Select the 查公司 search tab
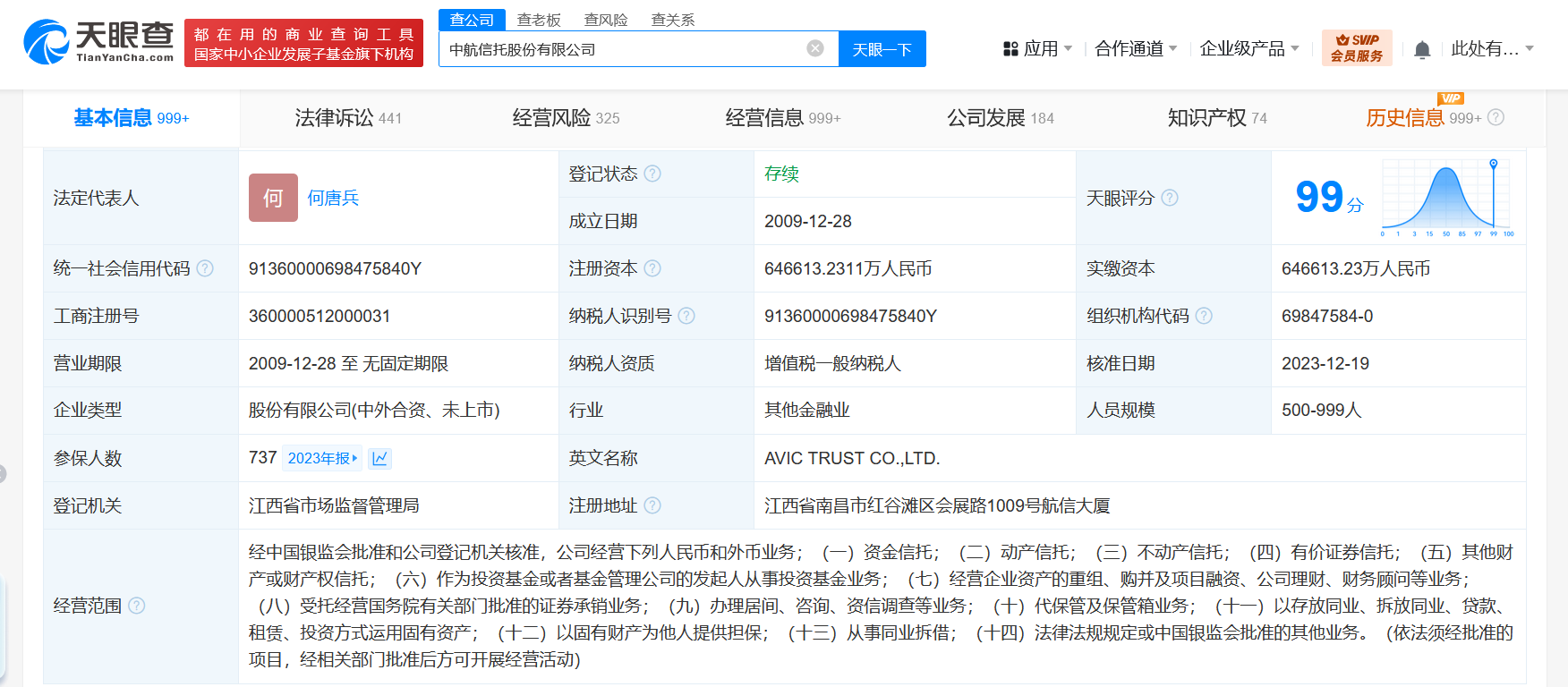Viewport: 1568px width, 687px height. coord(472,20)
